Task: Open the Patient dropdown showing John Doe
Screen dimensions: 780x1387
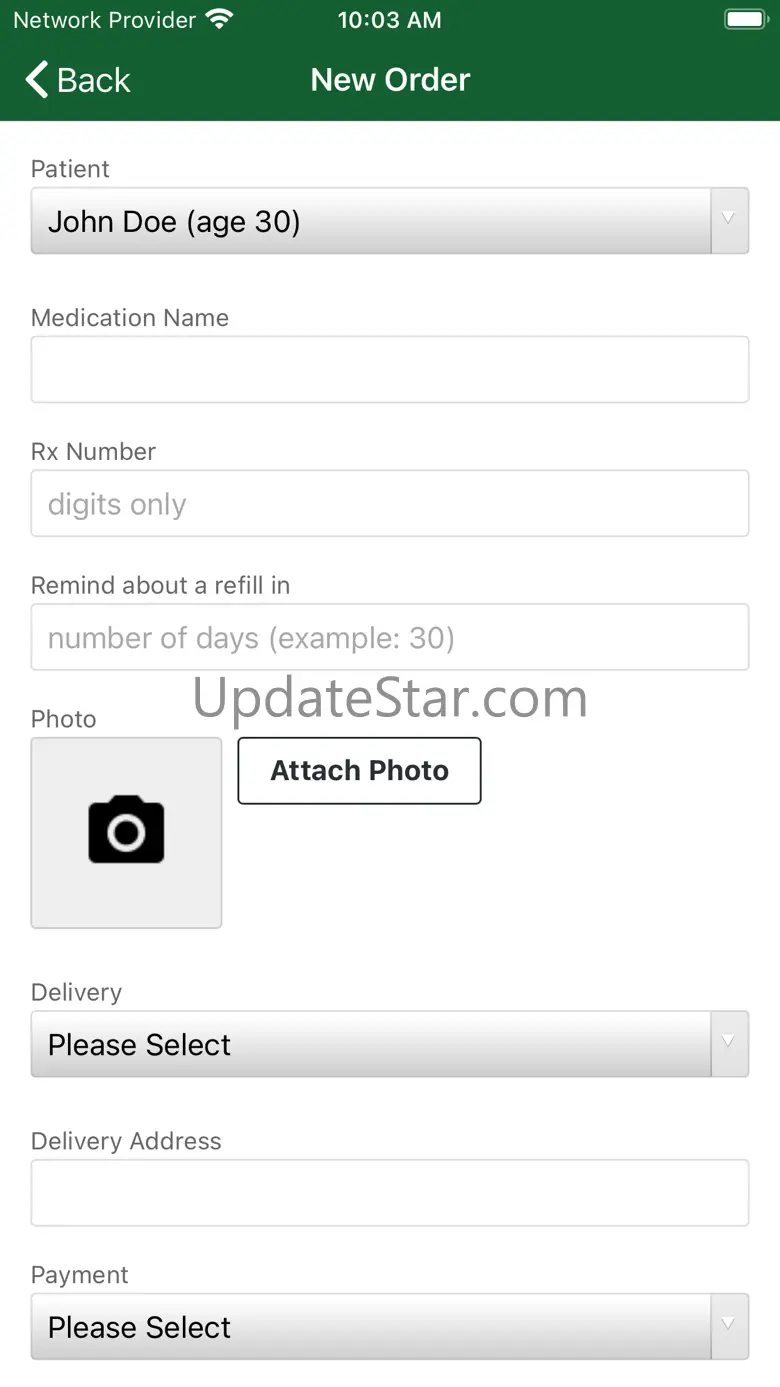Action: pyautogui.click(x=390, y=221)
